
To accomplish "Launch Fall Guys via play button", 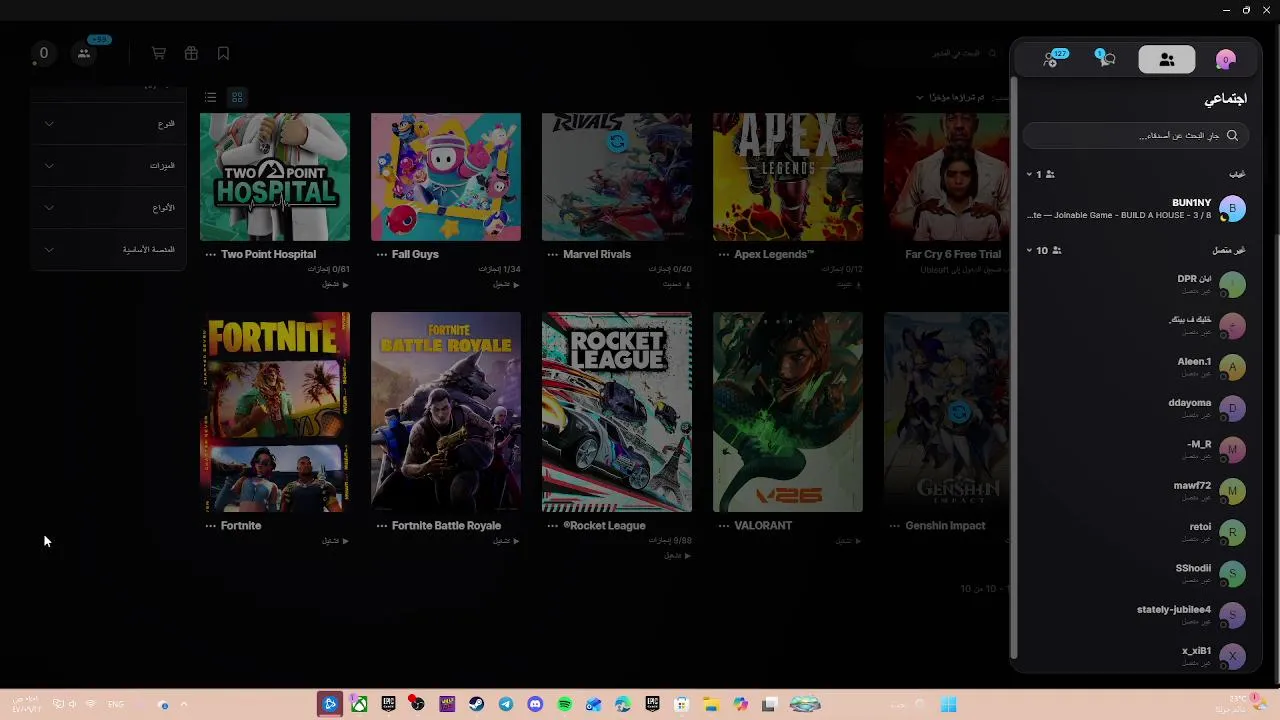I will coord(506,285).
